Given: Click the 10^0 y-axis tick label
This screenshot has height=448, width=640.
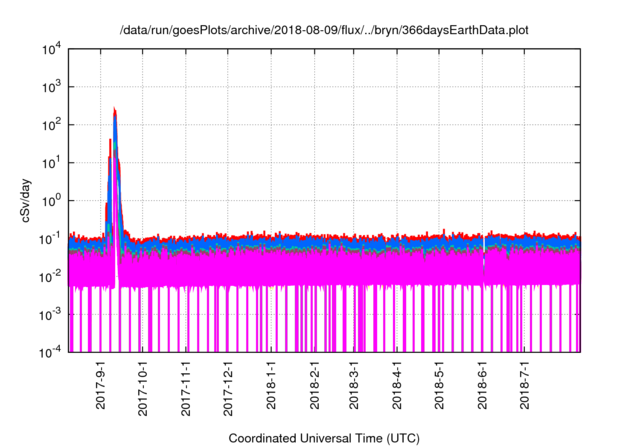Looking at the screenshot, I should tap(51, 201).
